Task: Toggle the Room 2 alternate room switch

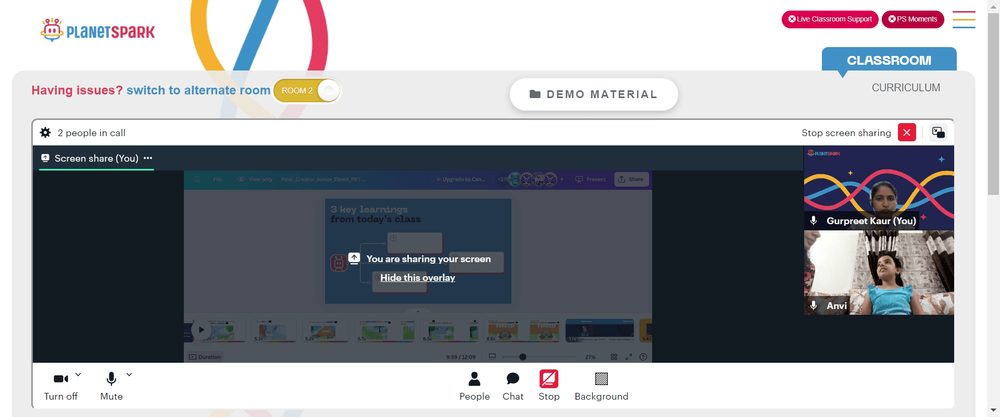Action: tap(307, 91)
